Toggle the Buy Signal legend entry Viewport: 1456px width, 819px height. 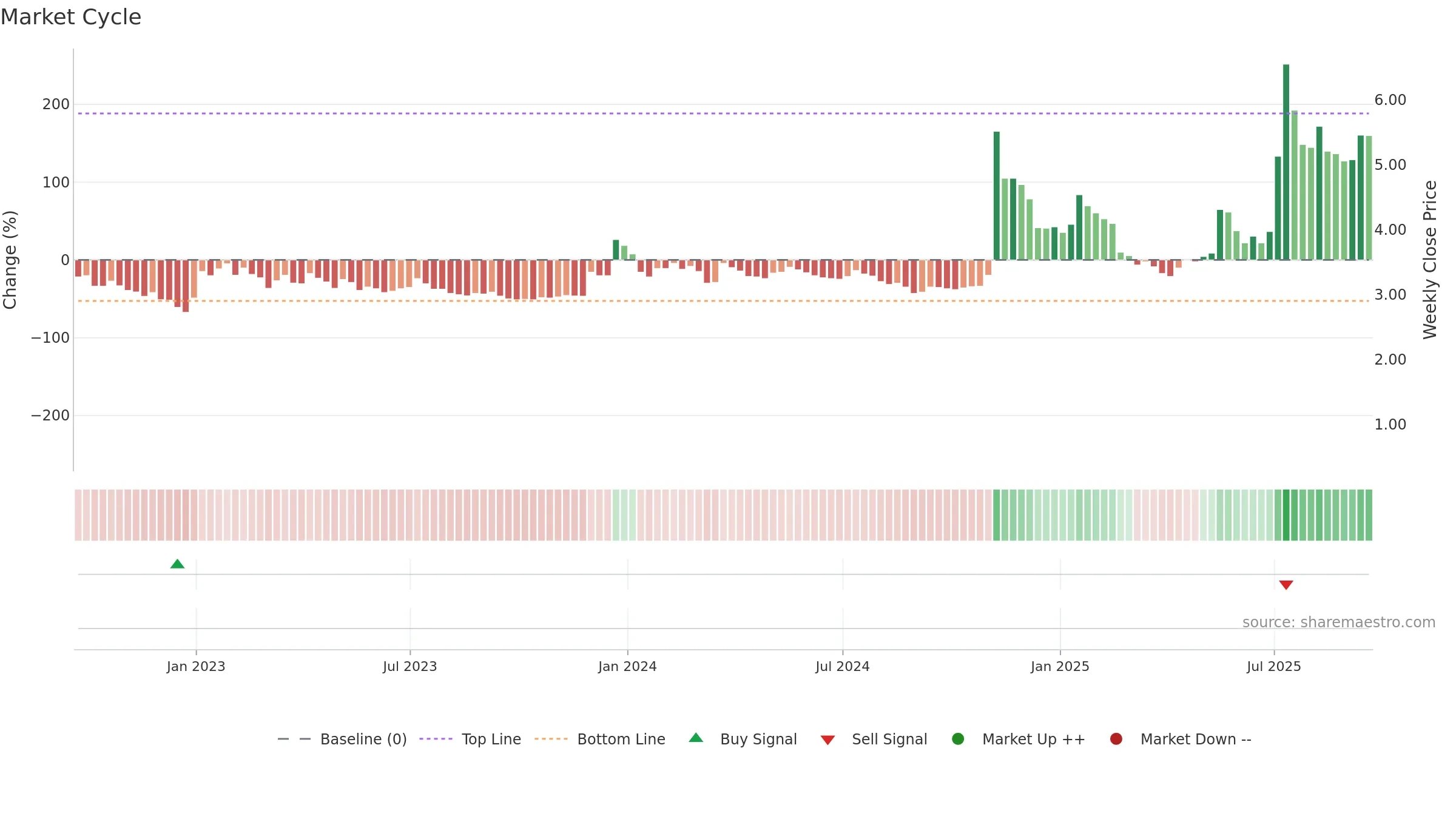point(743,739)
